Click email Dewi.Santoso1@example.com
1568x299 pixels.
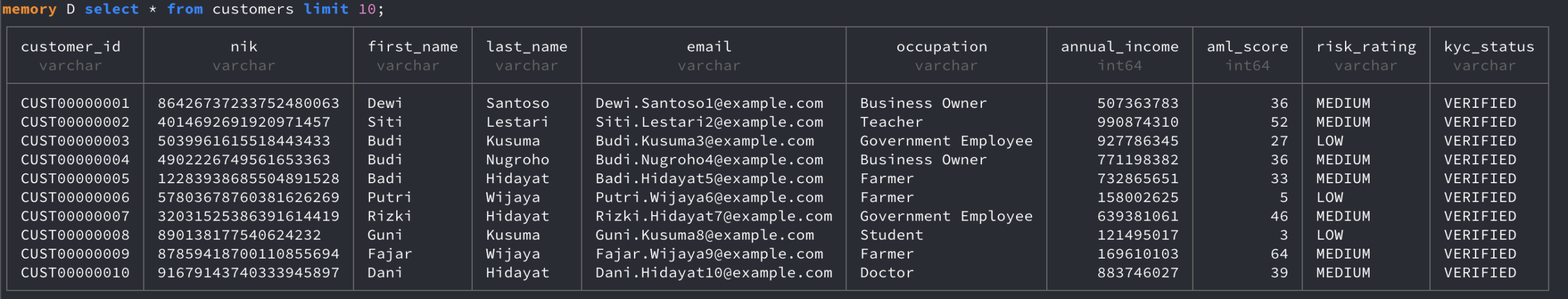pos(709,103)
